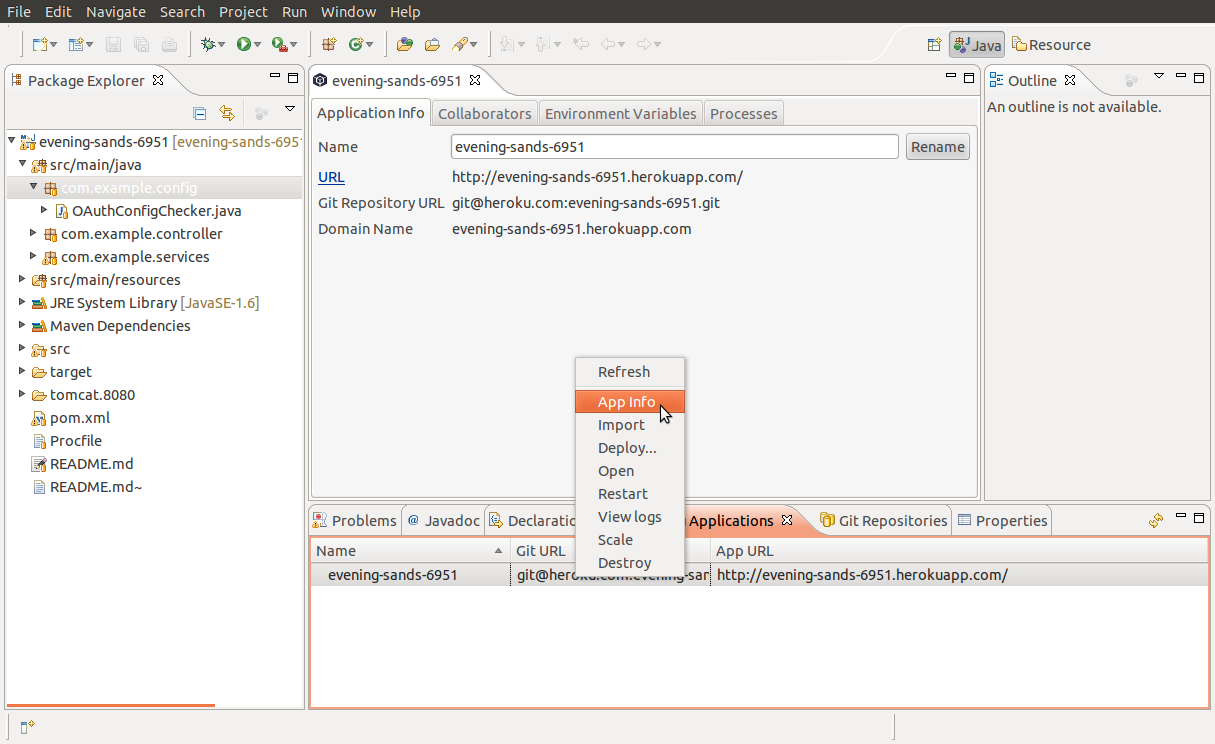Click the Rename button

(938, 147)
